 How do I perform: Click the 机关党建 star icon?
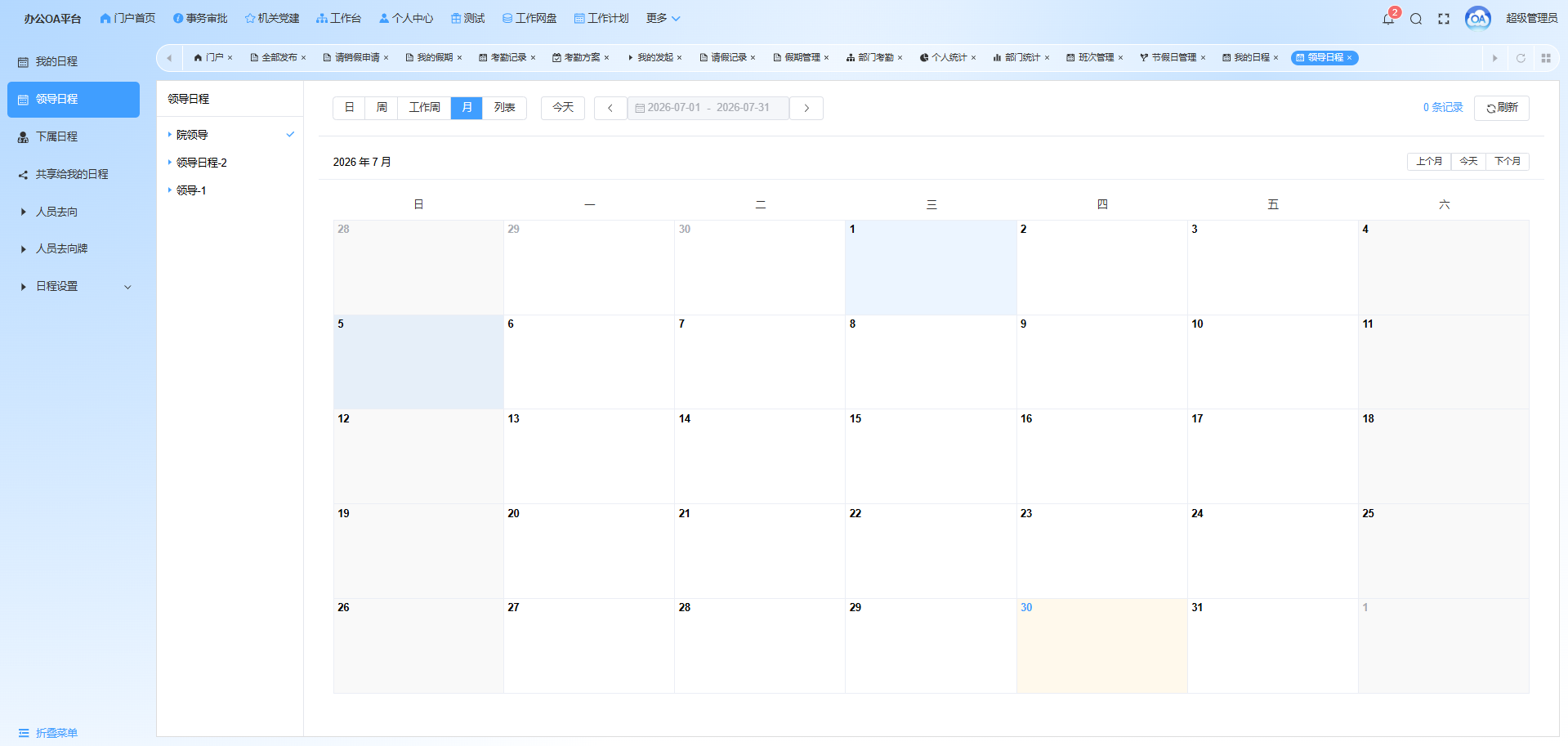pyautogui.click(x=250, y=18)
